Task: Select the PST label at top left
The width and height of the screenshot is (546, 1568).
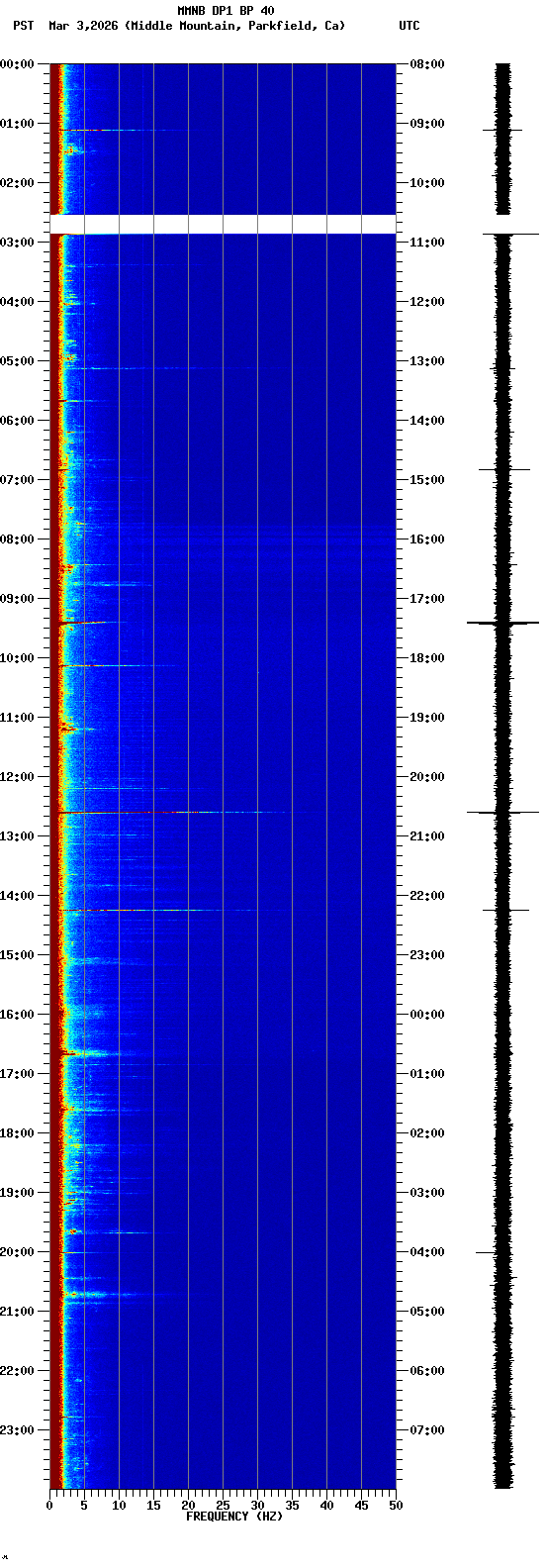Action: pyautogui.click(x=23, y=26)
